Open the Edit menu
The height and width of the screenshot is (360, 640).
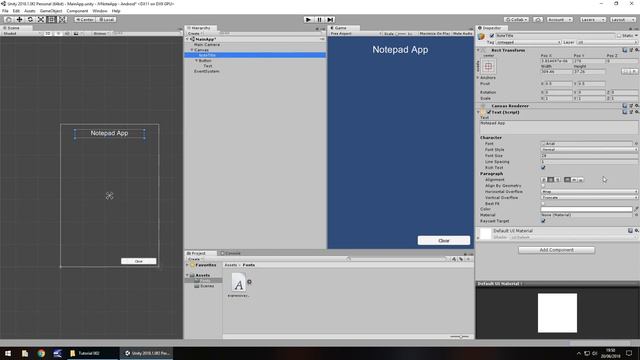(x=16, y=11)
